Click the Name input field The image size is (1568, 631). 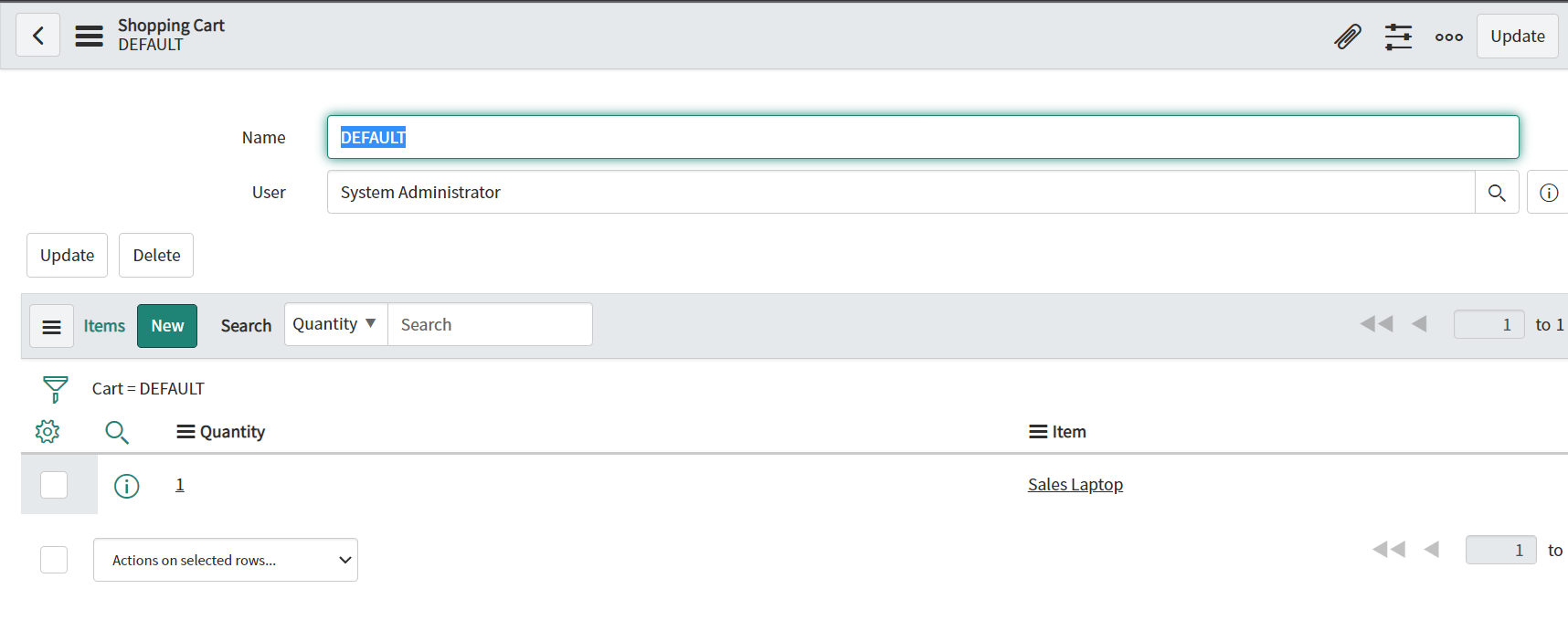point(923,137)
